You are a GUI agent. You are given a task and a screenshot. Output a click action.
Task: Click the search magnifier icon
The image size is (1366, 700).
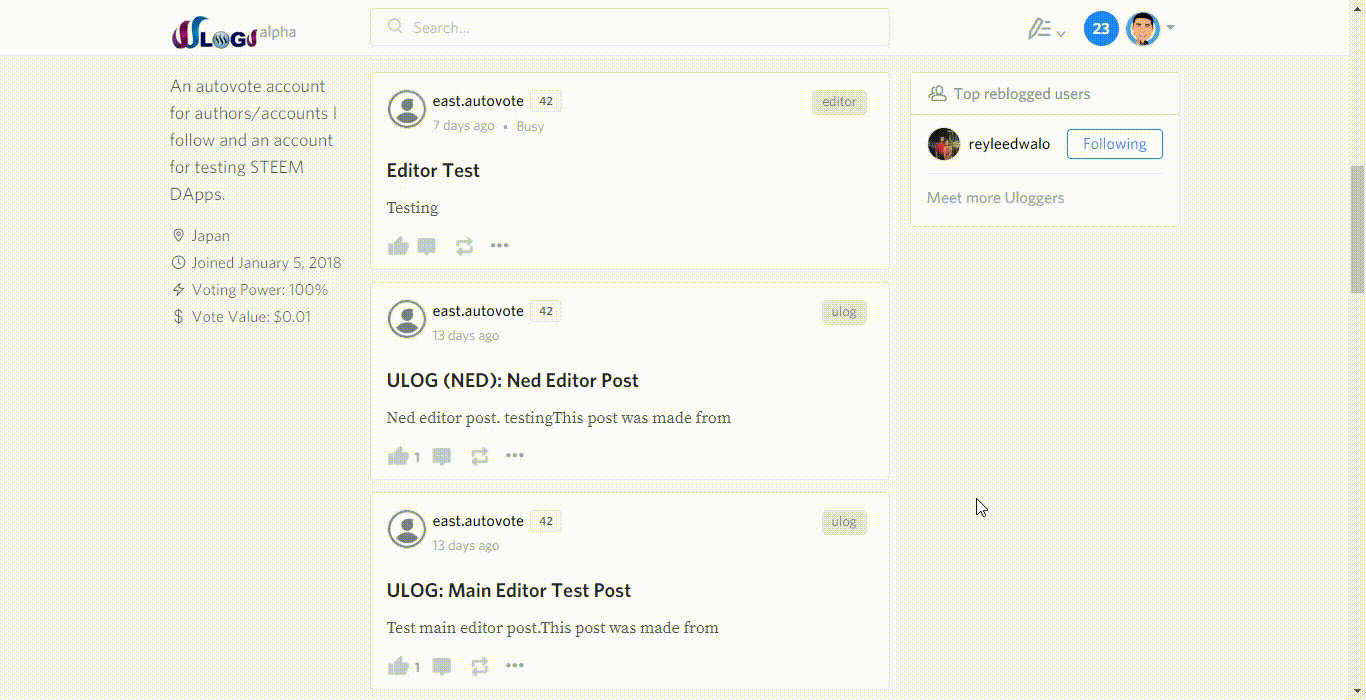pyautogui.click(x=396, y=27)
